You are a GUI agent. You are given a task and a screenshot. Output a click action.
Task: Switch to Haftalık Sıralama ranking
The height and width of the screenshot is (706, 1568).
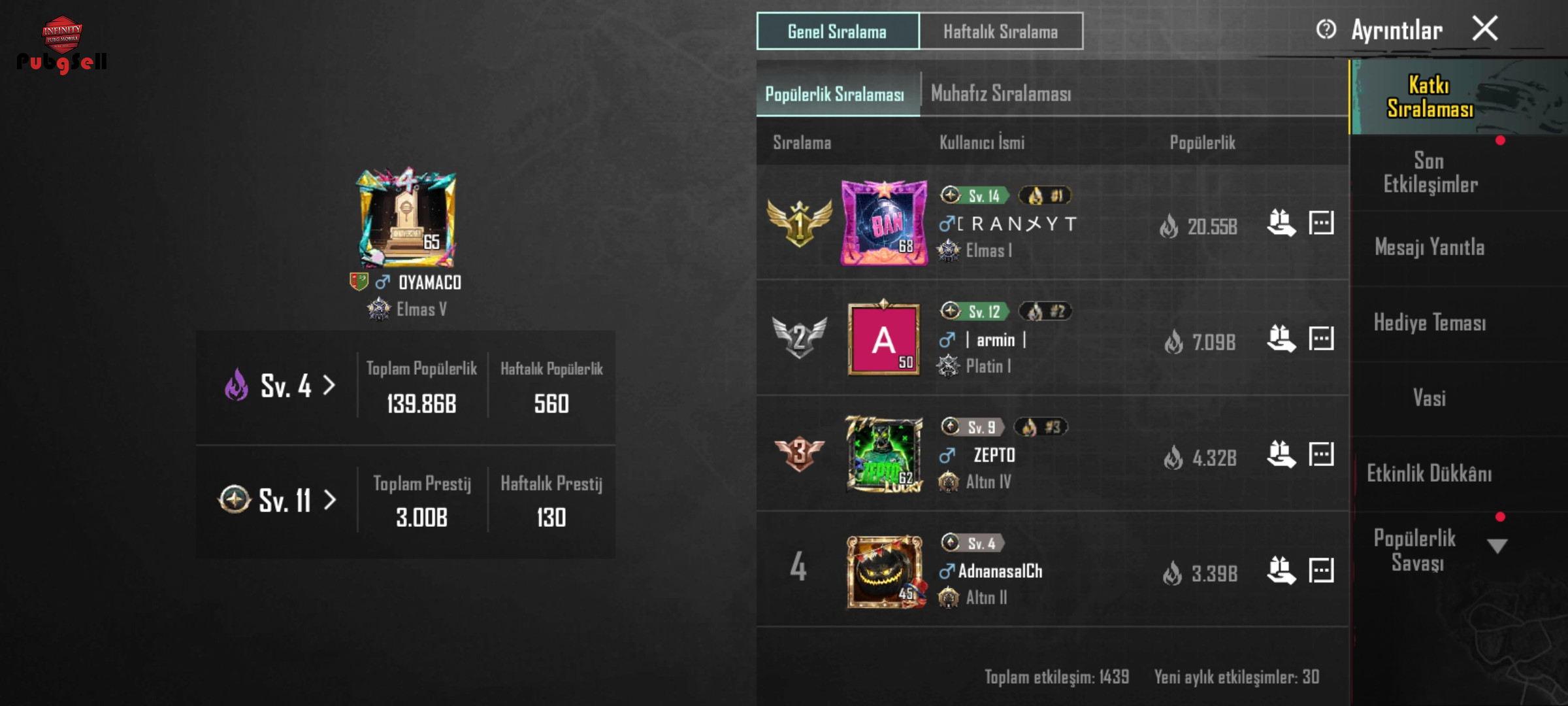[x=1001, y=31]
